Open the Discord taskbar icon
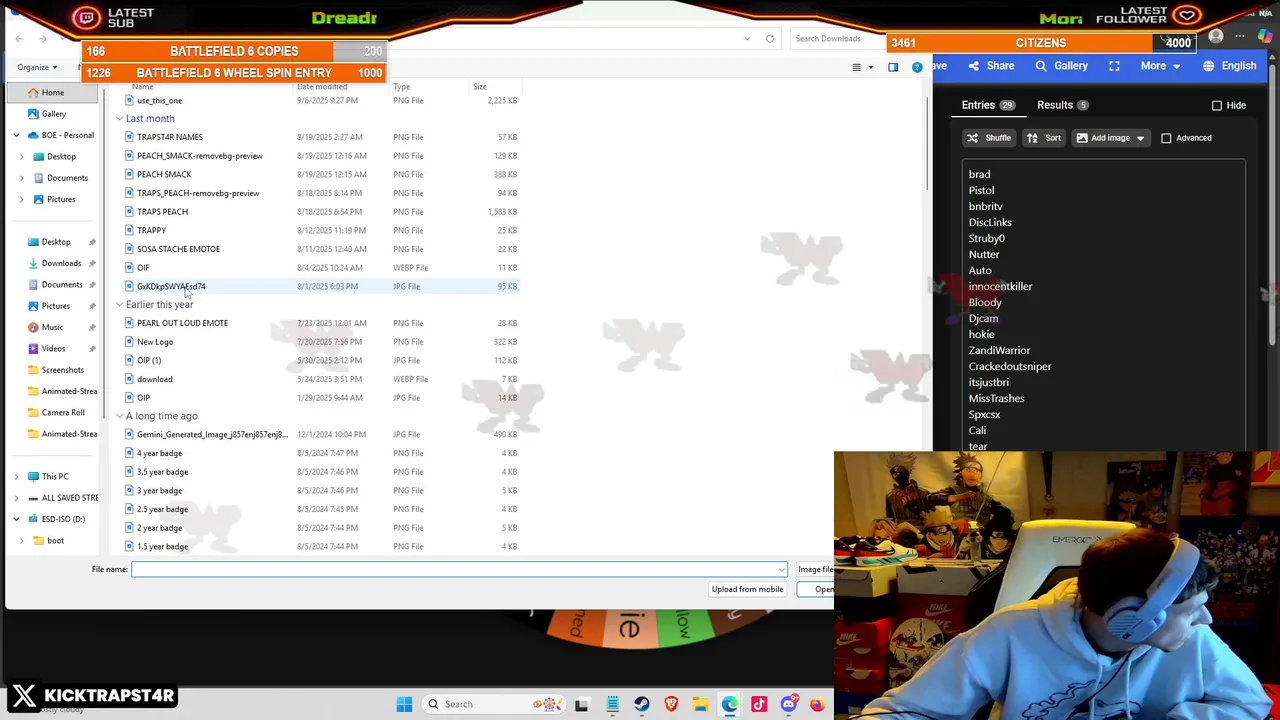The width and height of the screenshot is (1280, 720). pos(788,704)
